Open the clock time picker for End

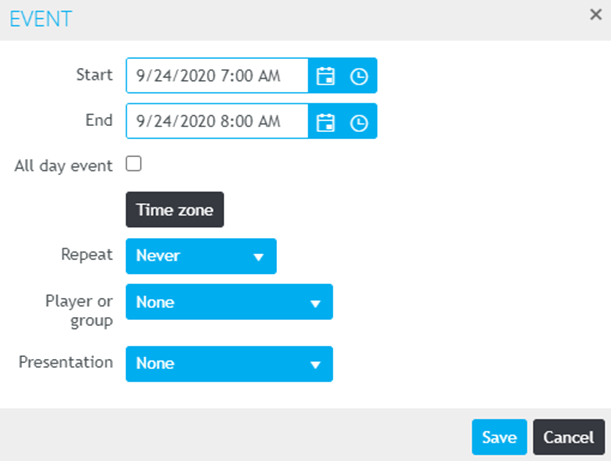(359, 122)
